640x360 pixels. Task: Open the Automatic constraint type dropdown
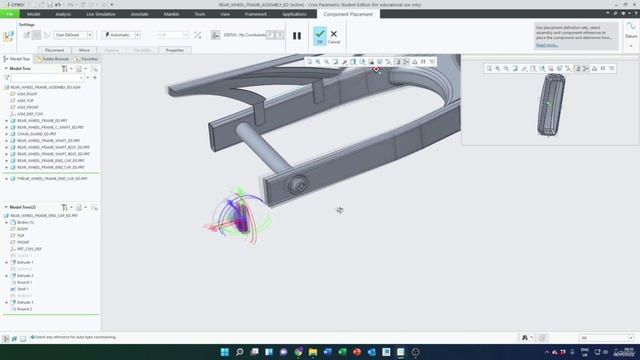tap(121, 35)
